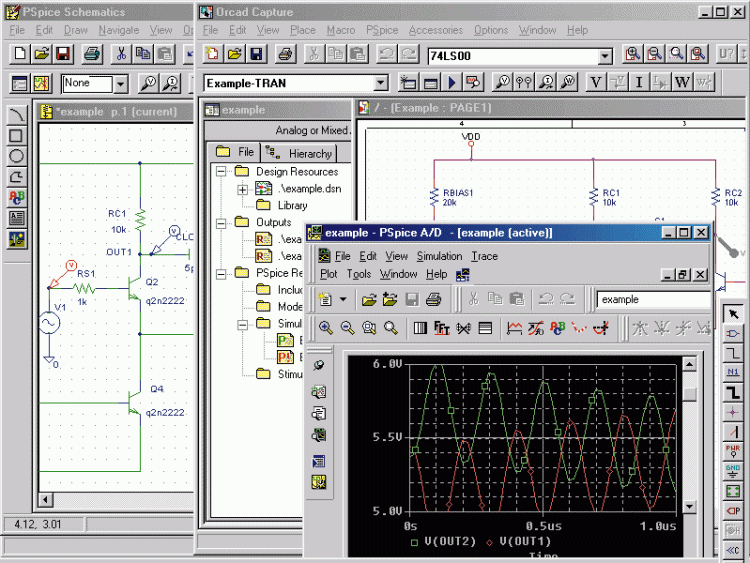Screen dimensions: 750x563
Task: Select the arc drawing tool in PSpice Schematics
Action: [x=16, y=114]
